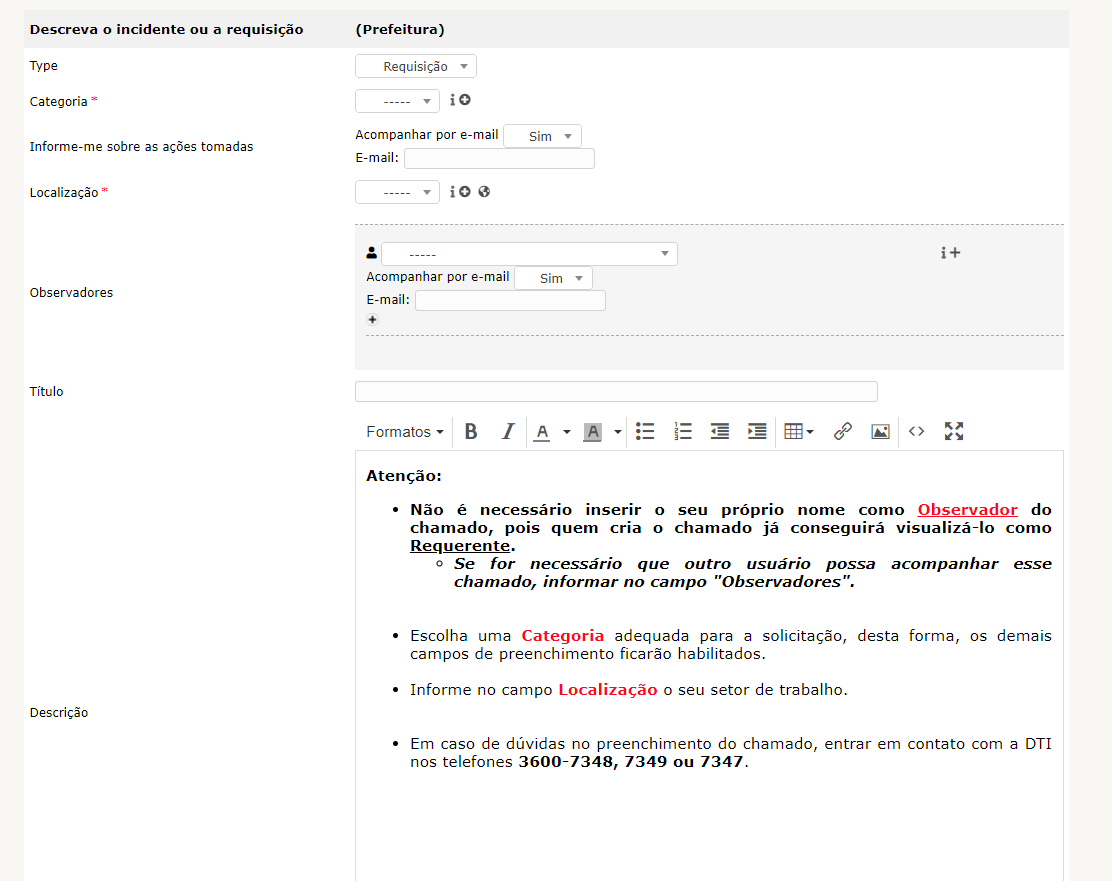This screenshot has height=881, width=1112.
Task: Decrease indent in the editor
Action: click(x=720, y=431)
